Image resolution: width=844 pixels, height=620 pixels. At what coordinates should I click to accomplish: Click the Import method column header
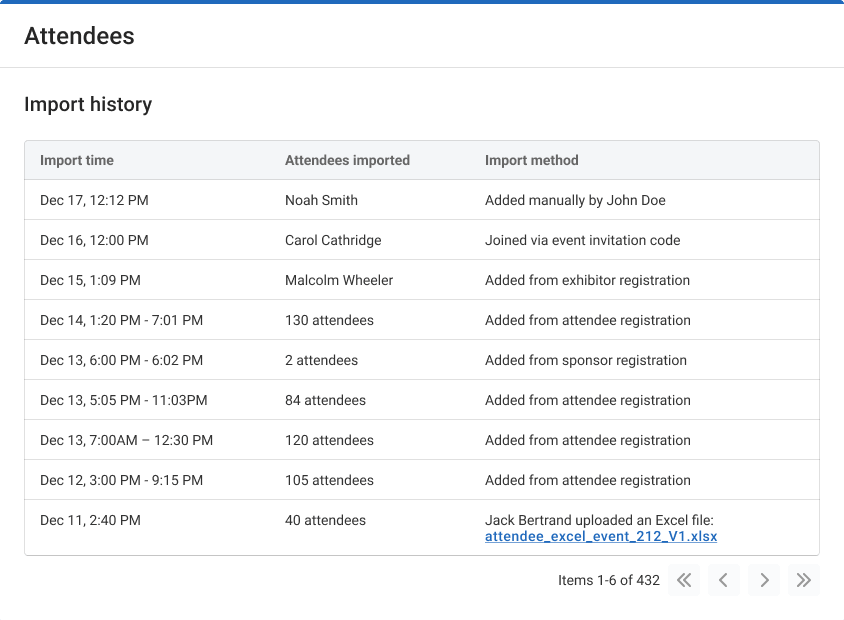tap(532, 160)
